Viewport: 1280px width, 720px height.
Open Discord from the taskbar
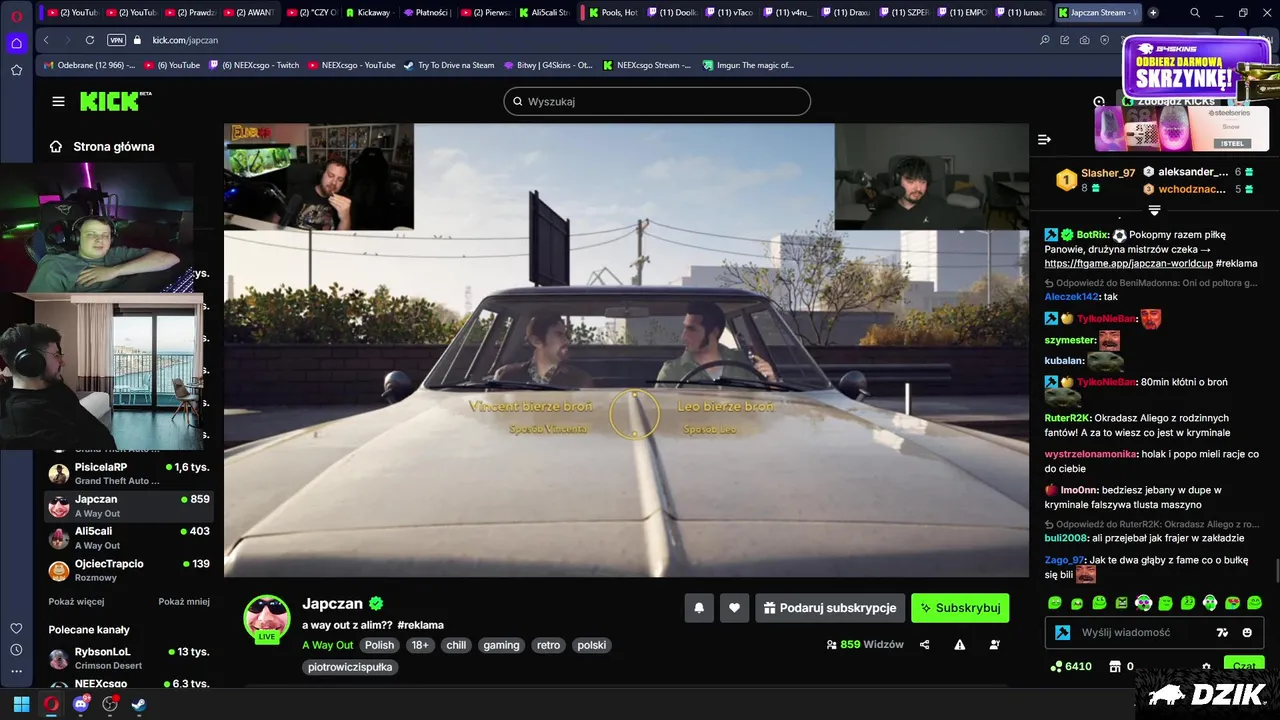pos(81,704)
